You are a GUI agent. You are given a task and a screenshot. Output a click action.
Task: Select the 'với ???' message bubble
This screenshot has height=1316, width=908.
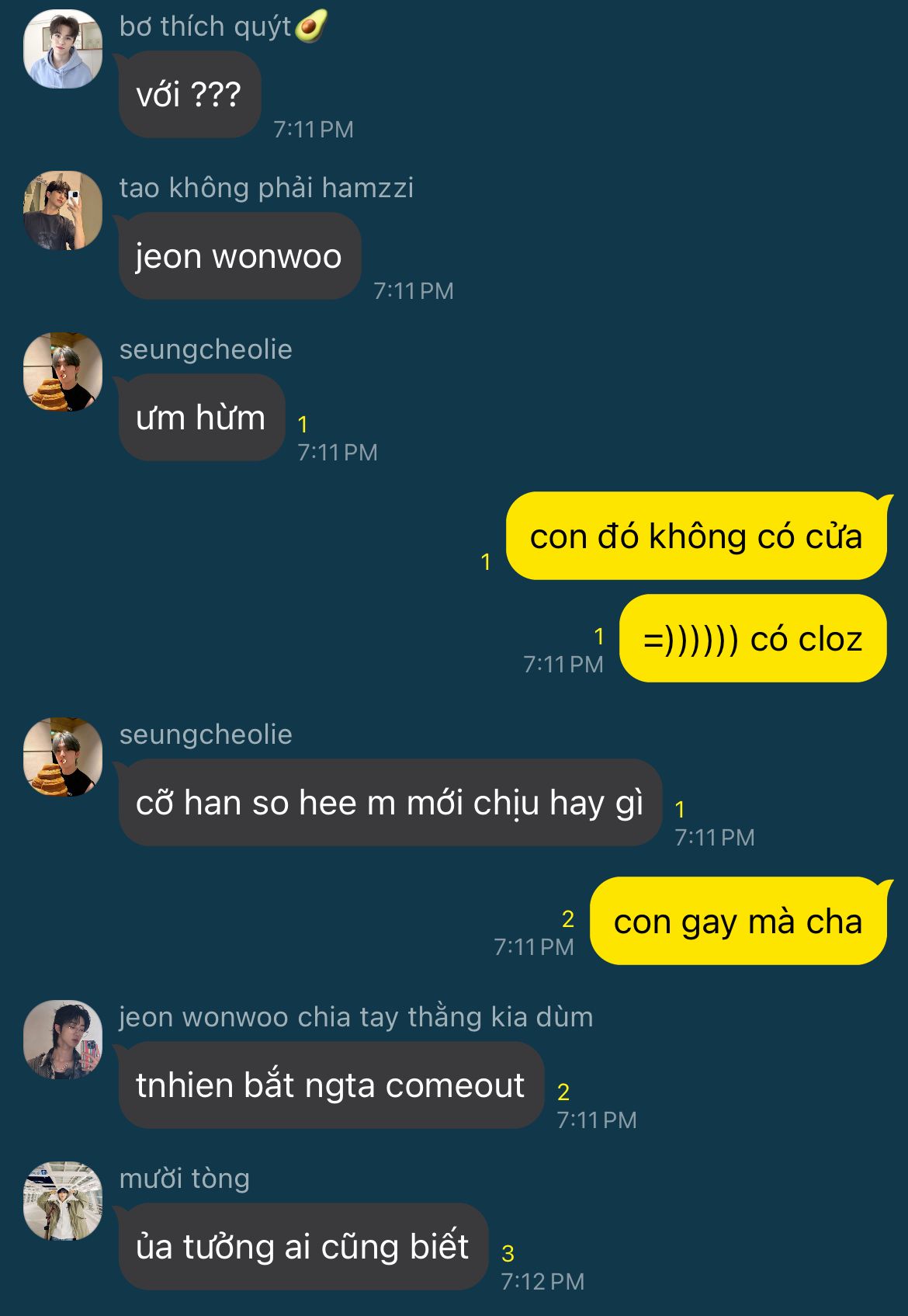pos(189,95)
